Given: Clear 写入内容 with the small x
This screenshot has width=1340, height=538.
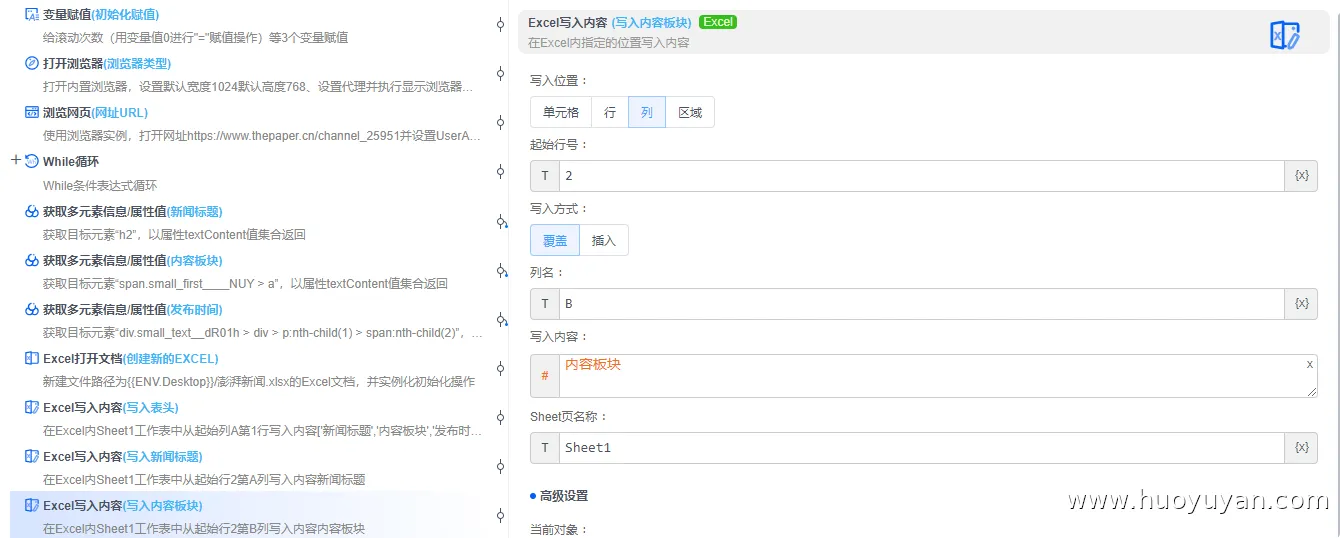Looking at the screenshot, I should coord(1309,364).
